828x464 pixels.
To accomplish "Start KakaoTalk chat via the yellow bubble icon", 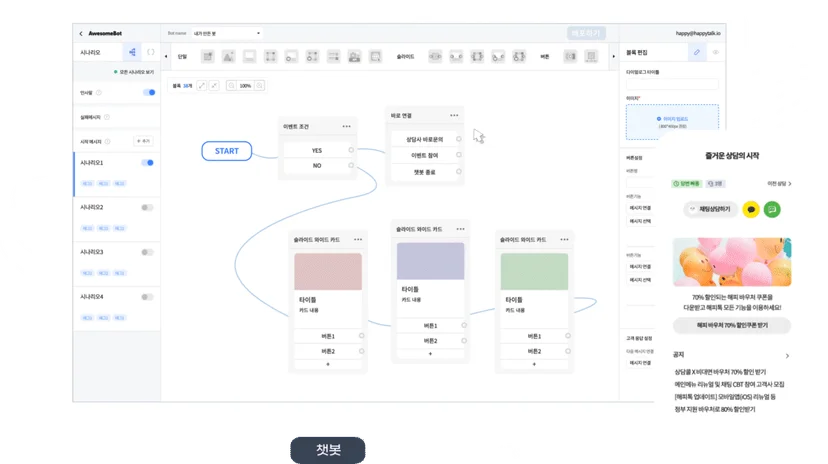I will (751, 210).
